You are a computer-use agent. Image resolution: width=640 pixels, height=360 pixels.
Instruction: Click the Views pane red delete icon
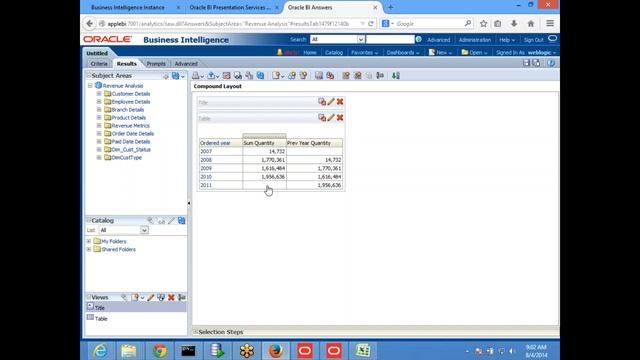pos(171,298)
